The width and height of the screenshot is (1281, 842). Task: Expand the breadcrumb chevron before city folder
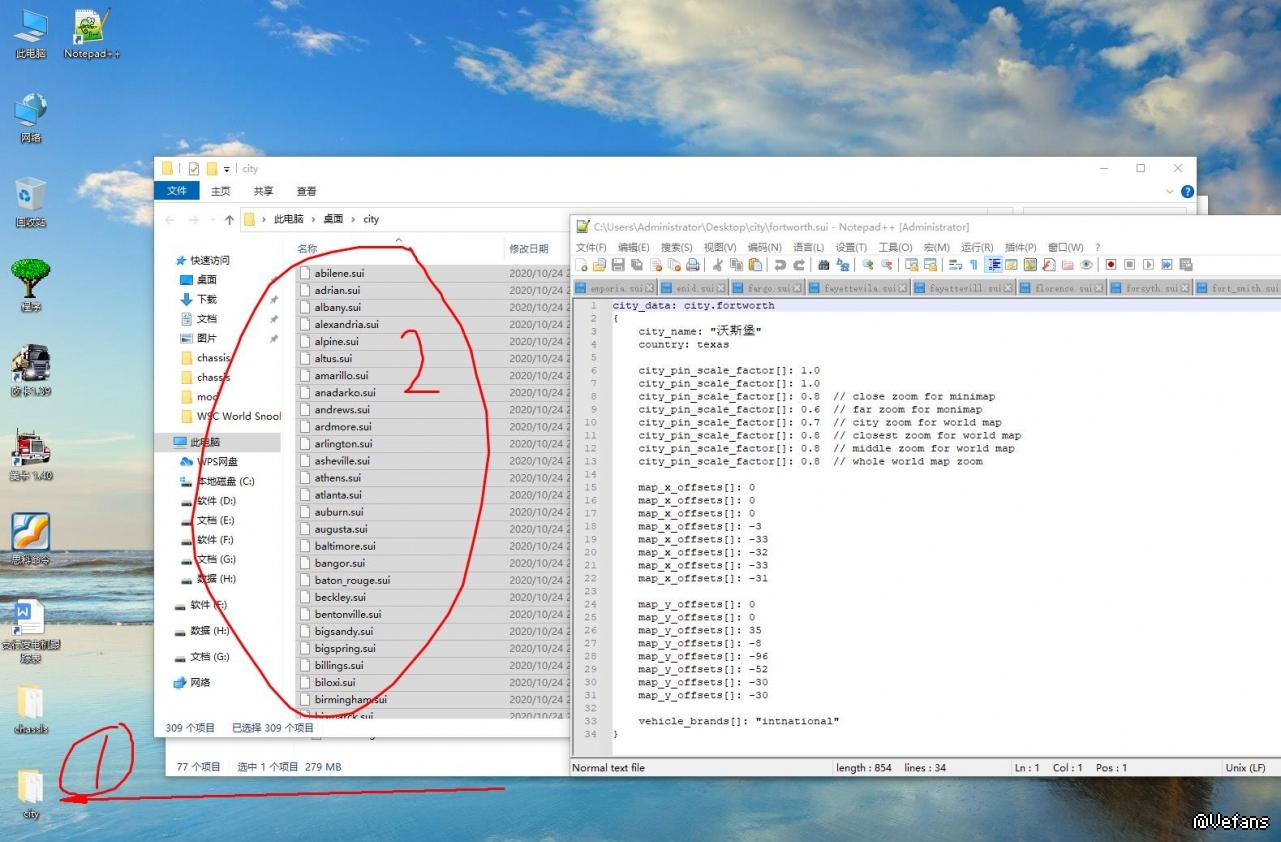(353, 219)
